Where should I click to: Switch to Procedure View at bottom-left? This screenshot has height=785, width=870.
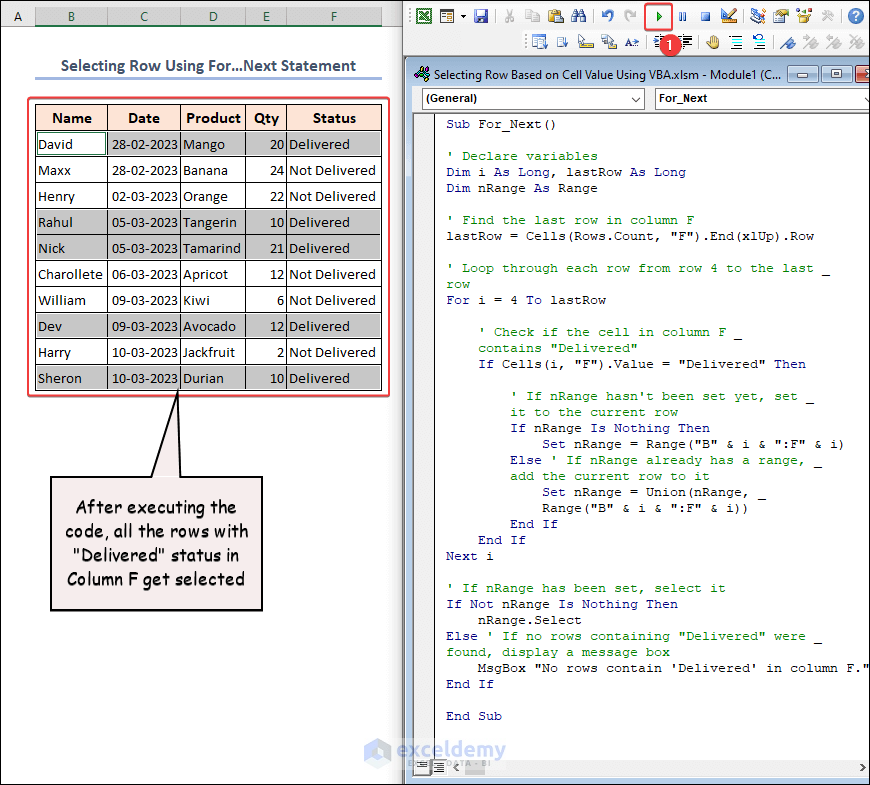click(x=423, y=766)
